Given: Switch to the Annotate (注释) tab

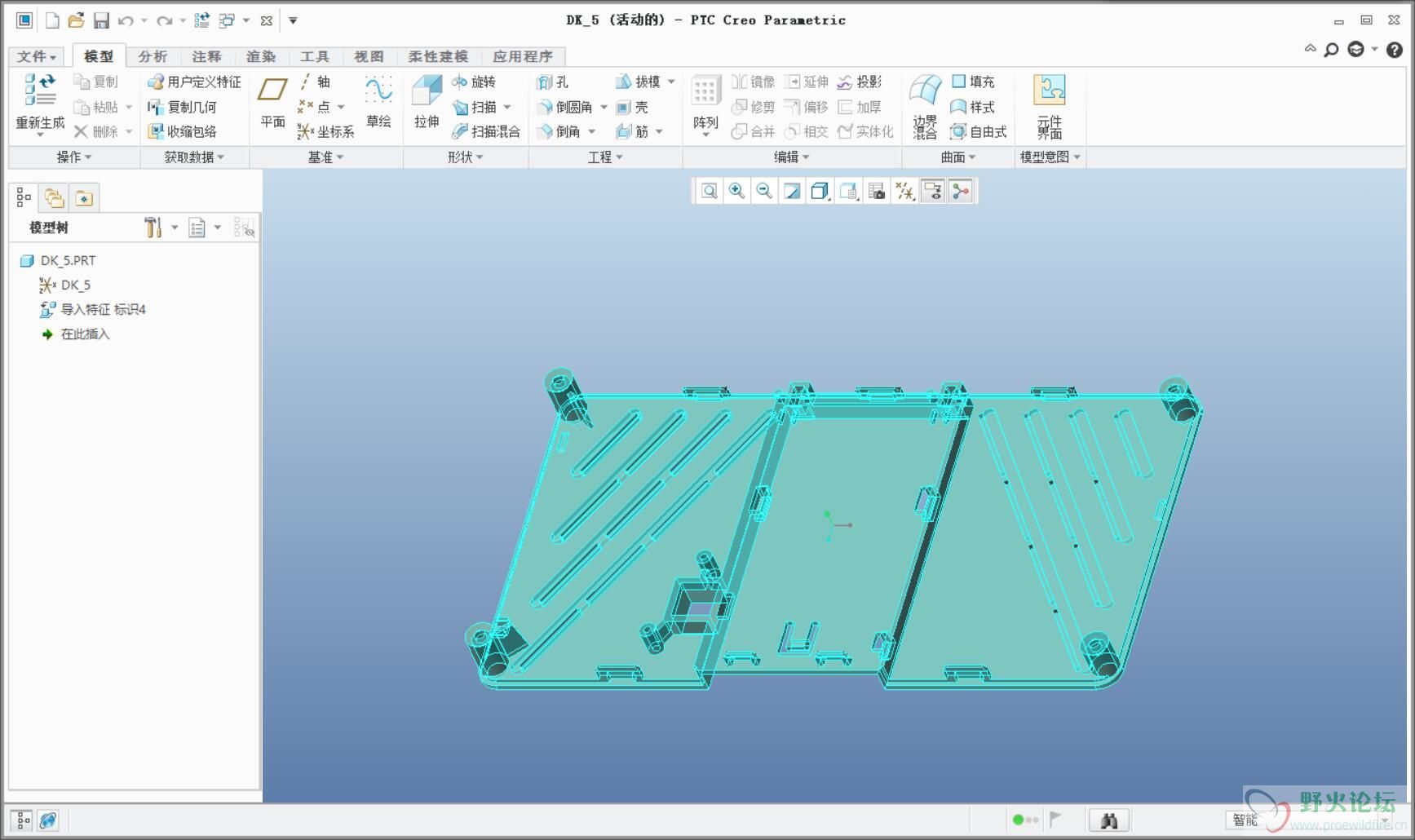Looking at the screenshot, I should (206, 56).
